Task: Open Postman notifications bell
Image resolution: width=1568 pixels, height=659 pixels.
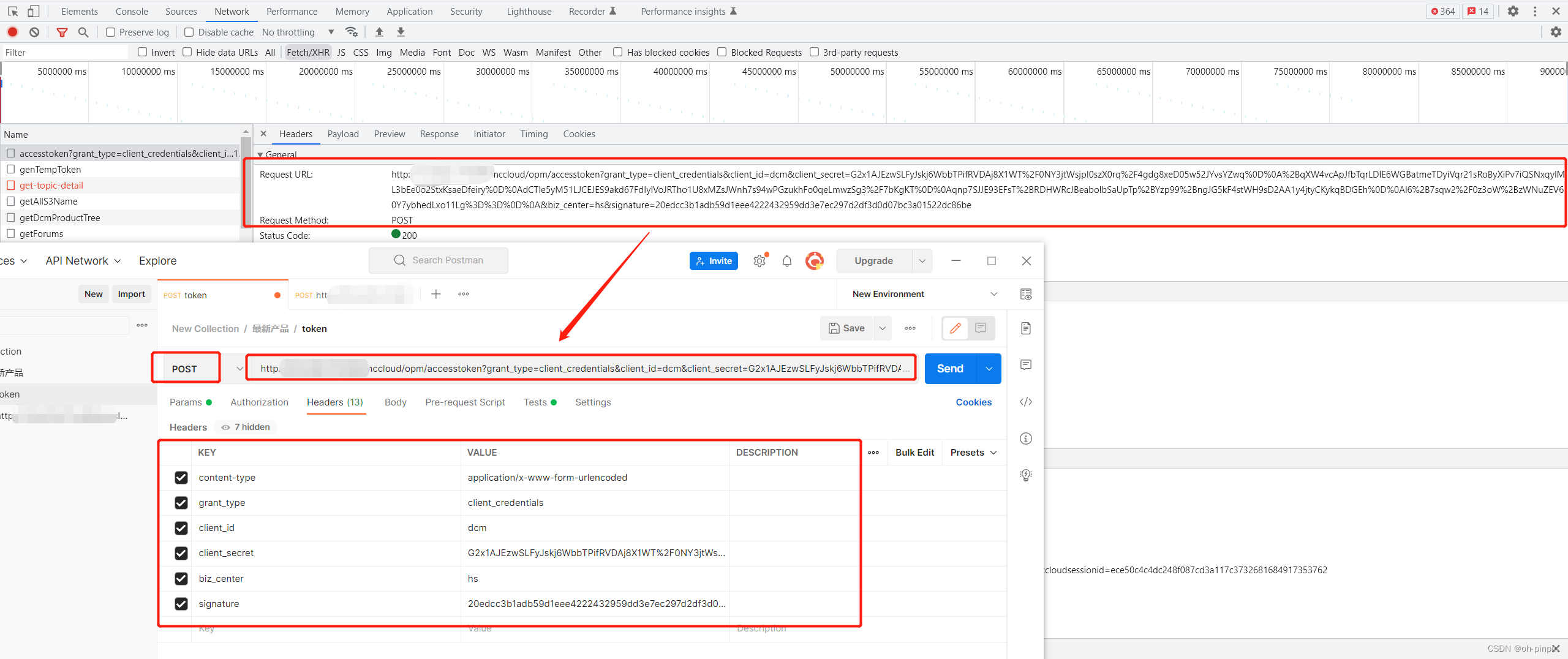Action: pyautogui.click(x=787, y=261)
